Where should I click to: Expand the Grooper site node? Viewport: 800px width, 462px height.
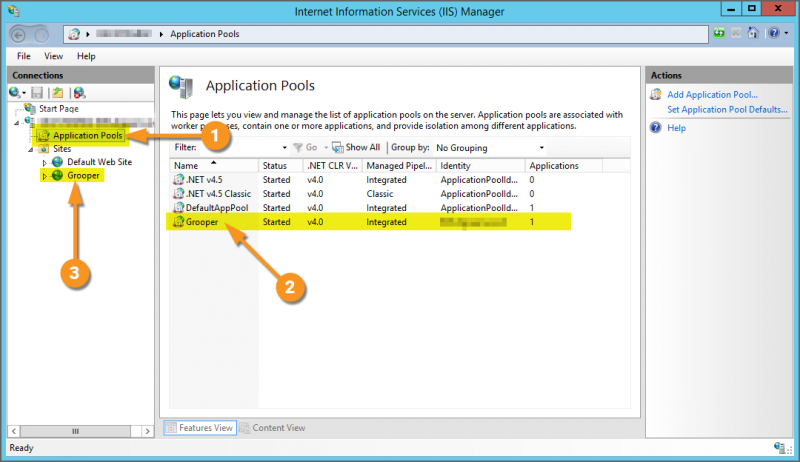coord(44,176)
